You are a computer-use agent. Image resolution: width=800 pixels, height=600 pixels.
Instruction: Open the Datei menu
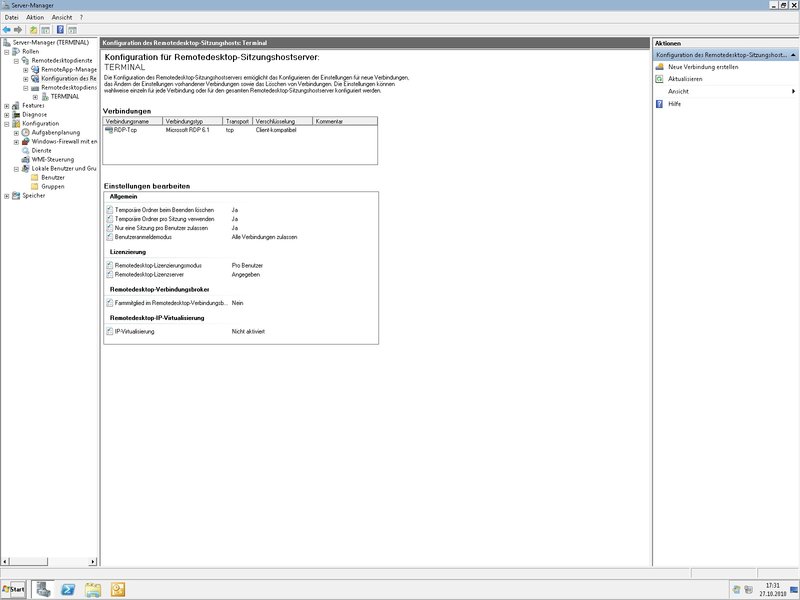point(11,17)
